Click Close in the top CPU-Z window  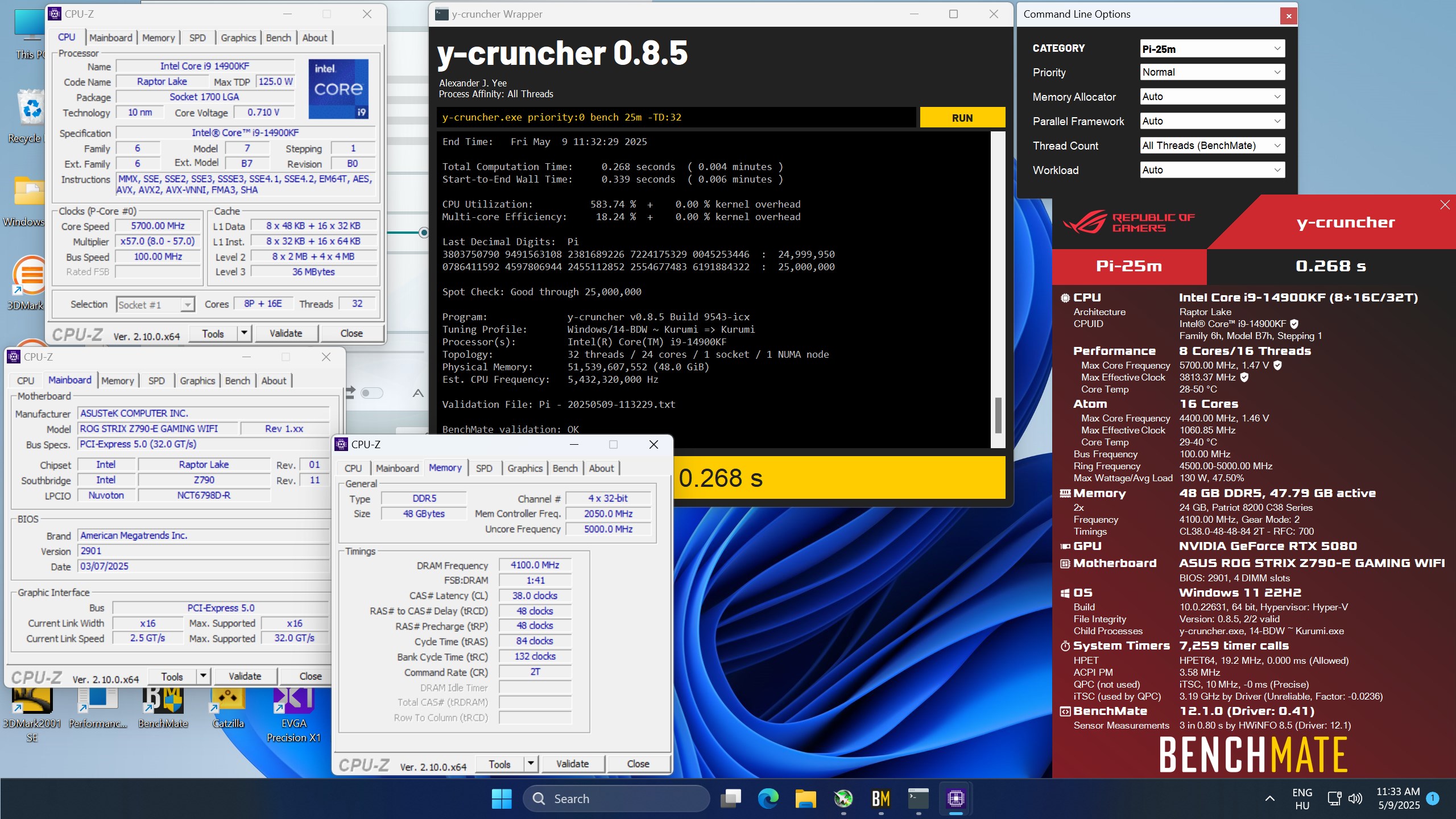click(x=351, y=333)
